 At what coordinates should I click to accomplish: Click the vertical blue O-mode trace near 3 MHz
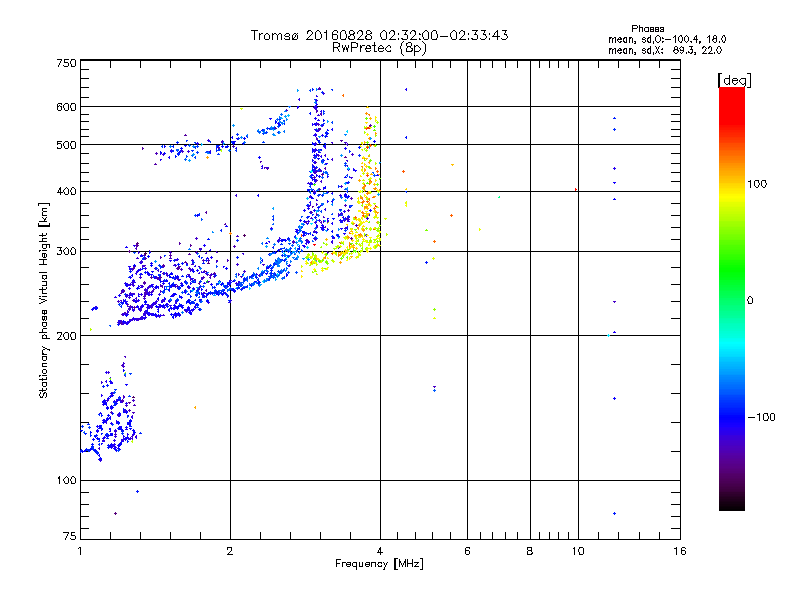317,168
